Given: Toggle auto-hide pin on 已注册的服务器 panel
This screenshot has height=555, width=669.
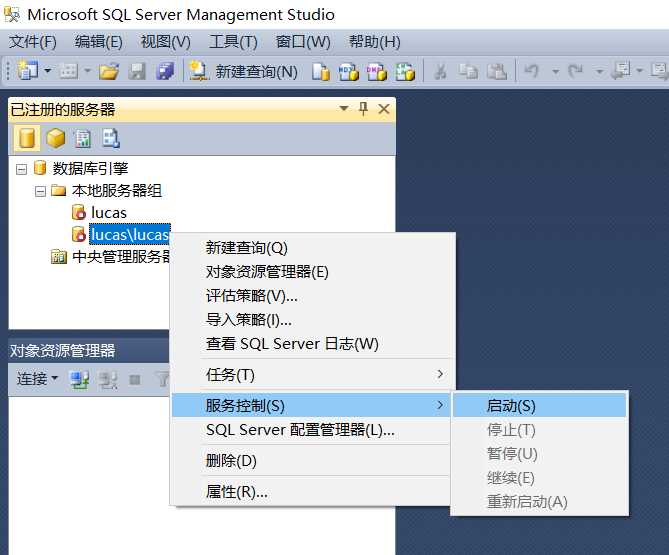Looking at the screenshot, I should click(x=363, y=109).
